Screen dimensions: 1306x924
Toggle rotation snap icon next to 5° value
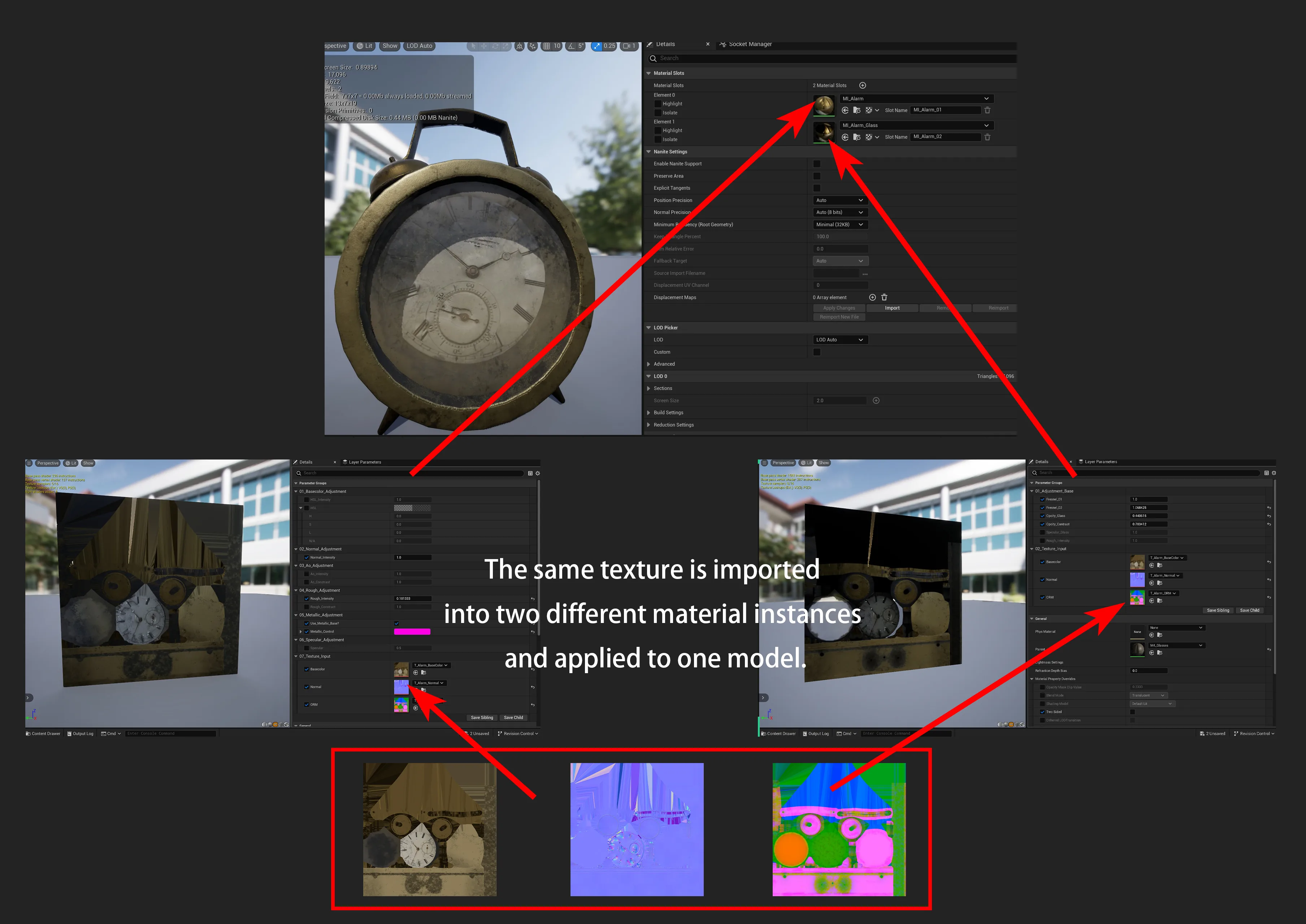click(x=571, y=46)
